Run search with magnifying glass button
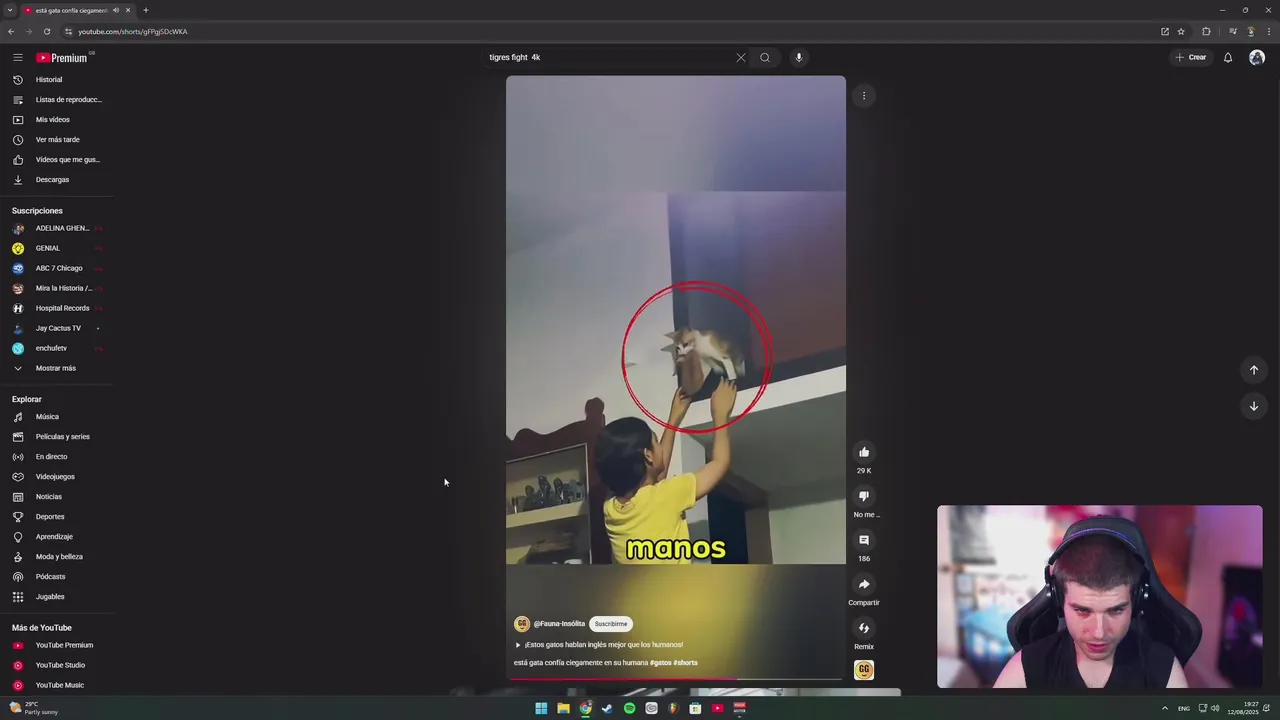The height and width of the screenshot is (720, 1280). pyautogui.click(x=765, y=57)
